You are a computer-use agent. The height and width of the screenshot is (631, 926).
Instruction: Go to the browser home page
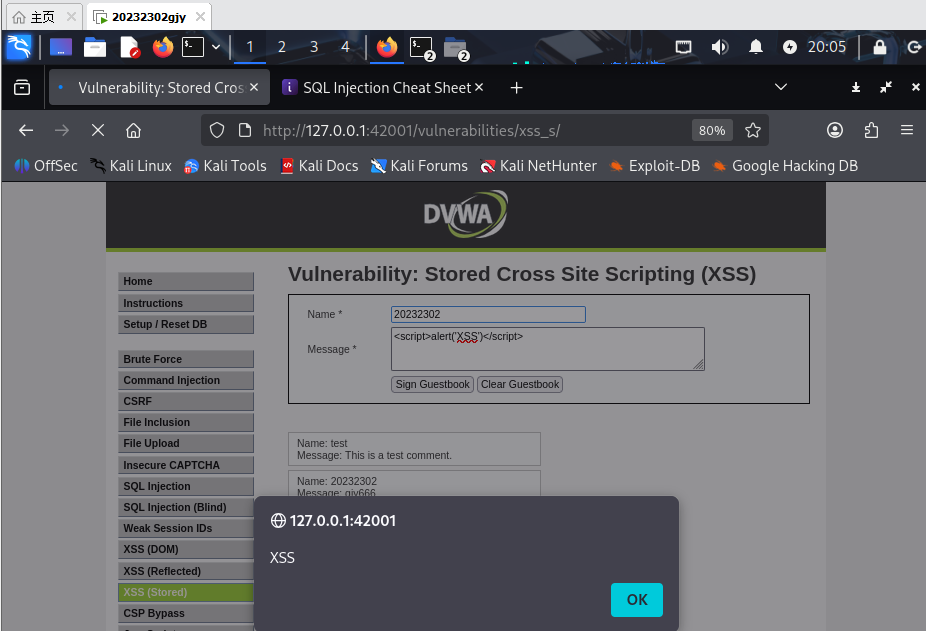tap(133, 130)
